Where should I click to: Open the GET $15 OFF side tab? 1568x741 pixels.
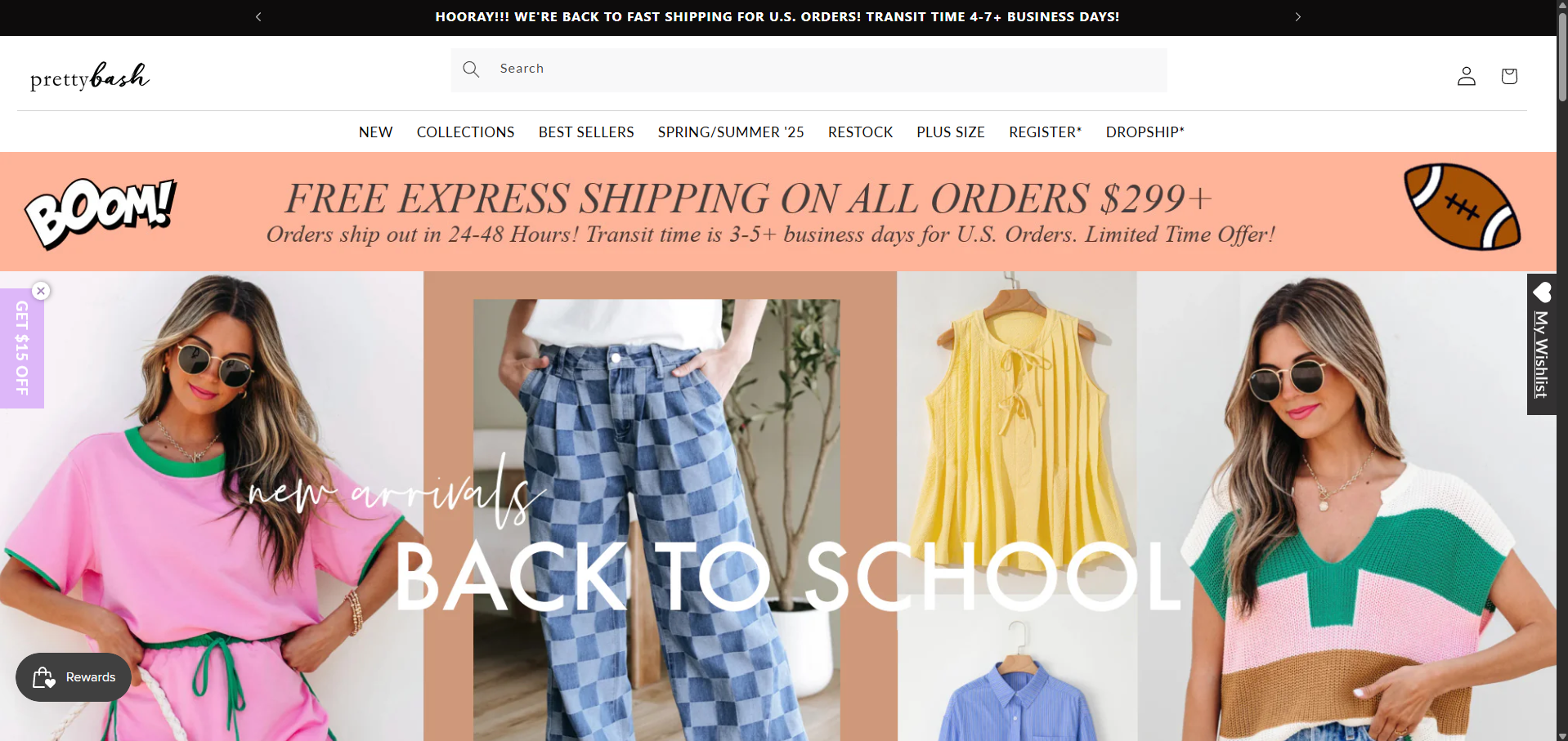(22, 349)
